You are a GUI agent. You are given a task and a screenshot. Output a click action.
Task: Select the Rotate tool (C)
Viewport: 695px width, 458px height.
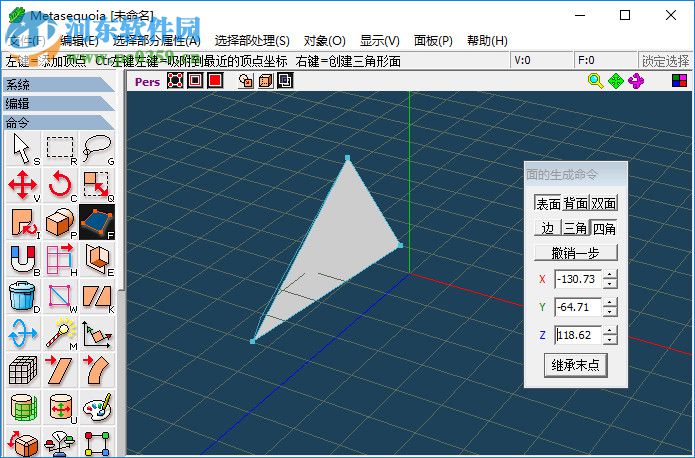(60, 185)
